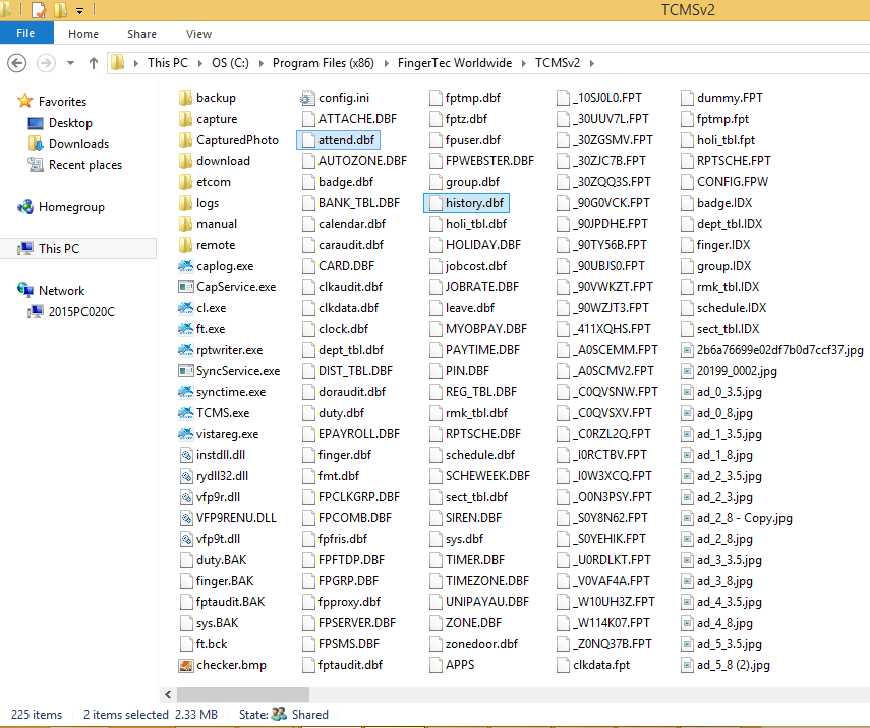Select the config.ini settings file icon
Screen dimensions: 870x728
pyautogui.click(x=307, y=98)
